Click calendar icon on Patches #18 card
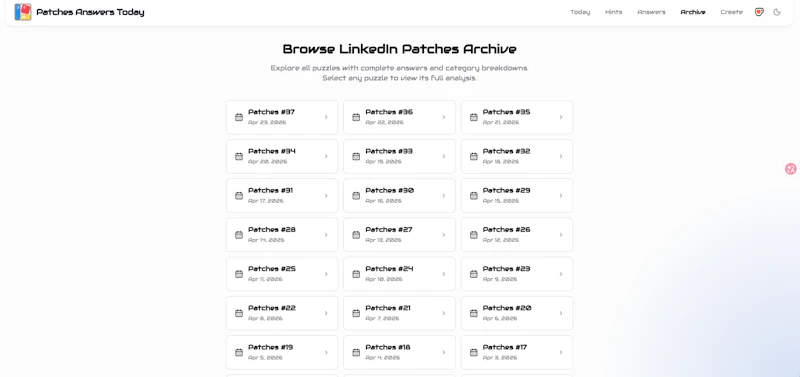This screenshot has height=377, width=800. pos(356,353)
